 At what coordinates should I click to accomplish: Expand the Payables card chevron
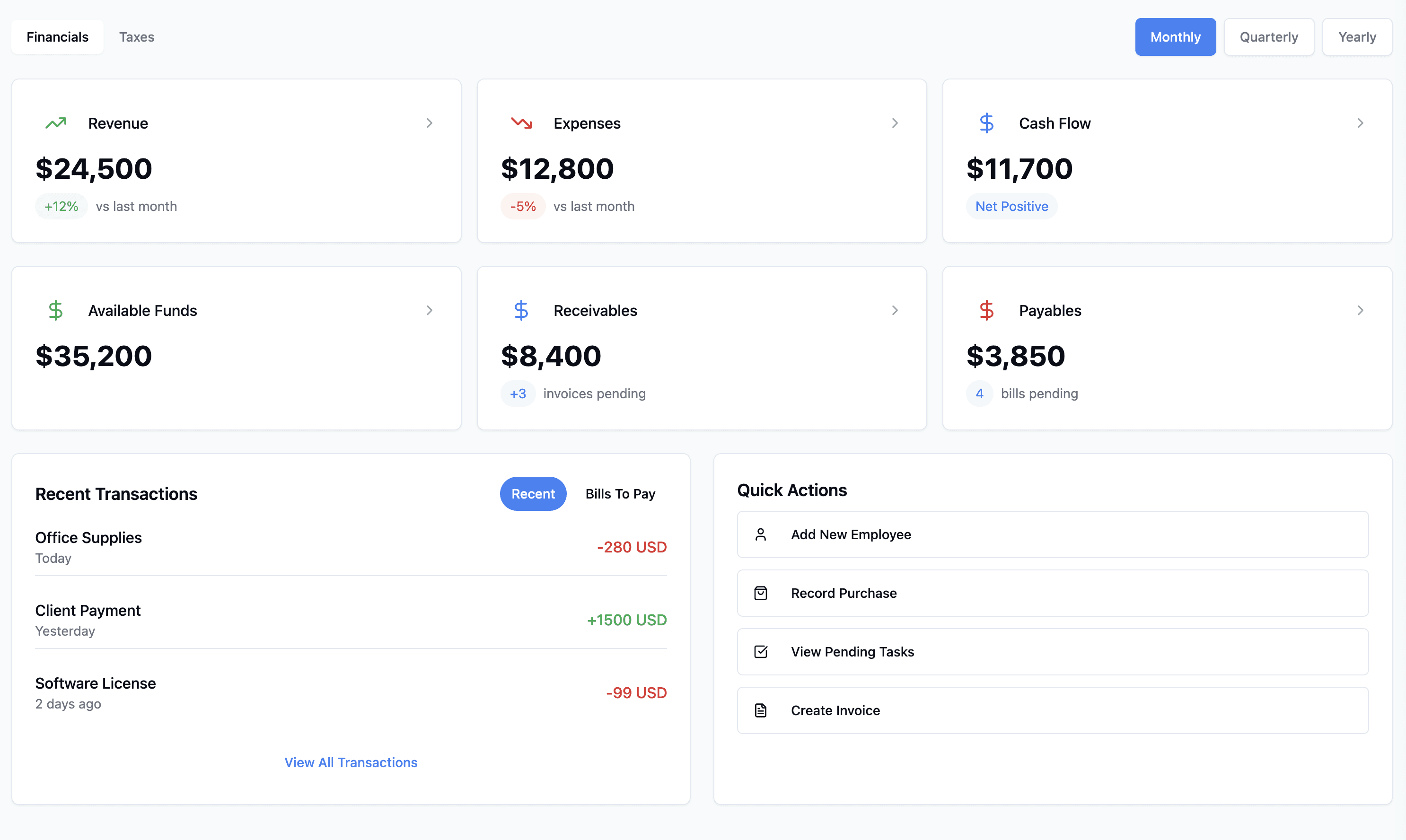click(1360, 310)
